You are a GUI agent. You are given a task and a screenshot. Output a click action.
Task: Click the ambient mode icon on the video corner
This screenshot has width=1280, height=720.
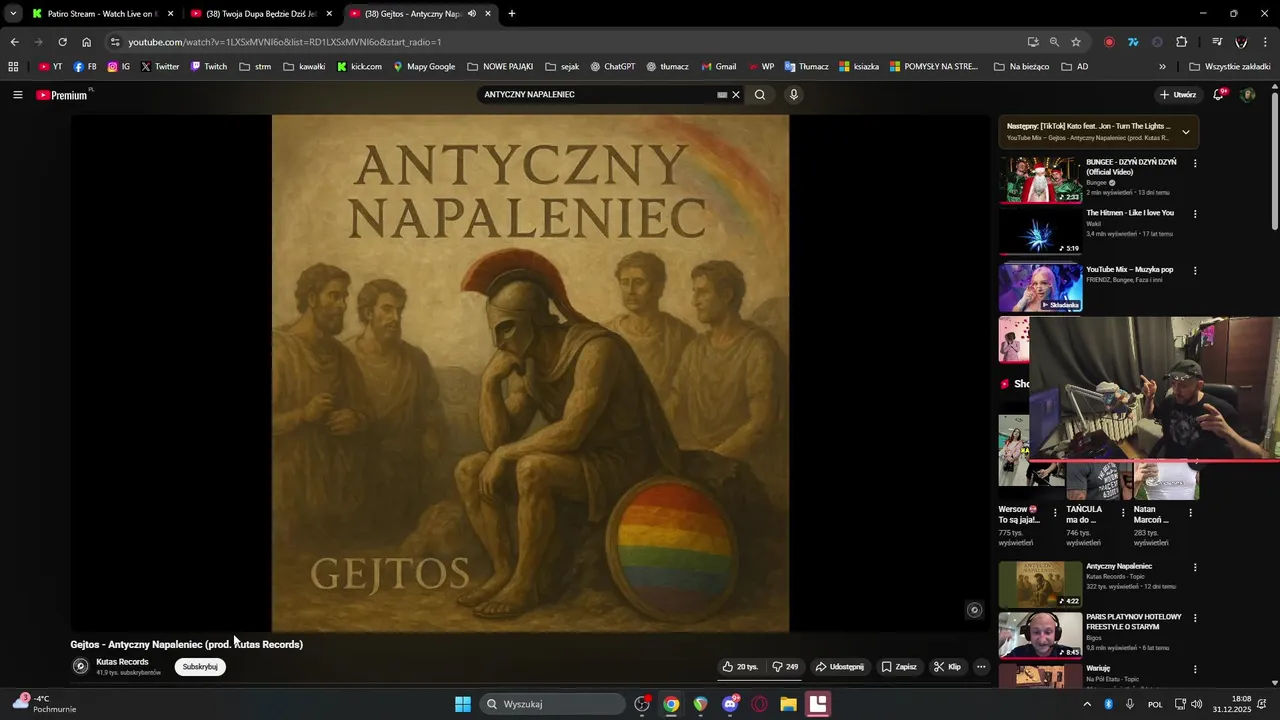tap(975, 610)
